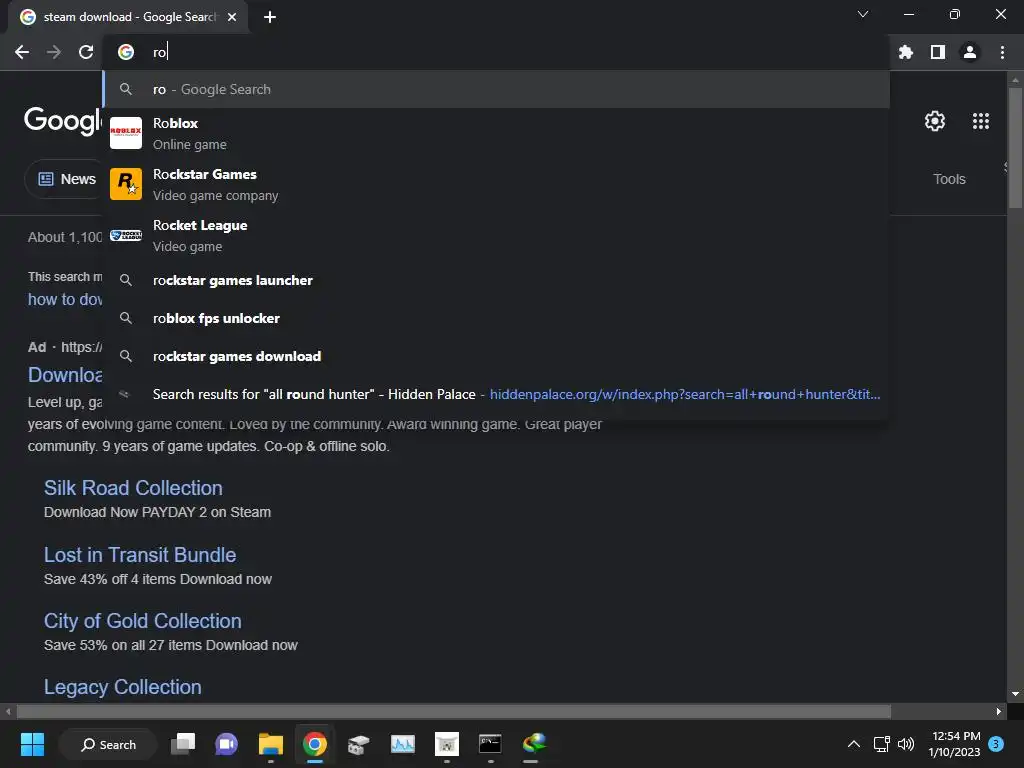Open the Chrome profile icon

pos(970,52)
